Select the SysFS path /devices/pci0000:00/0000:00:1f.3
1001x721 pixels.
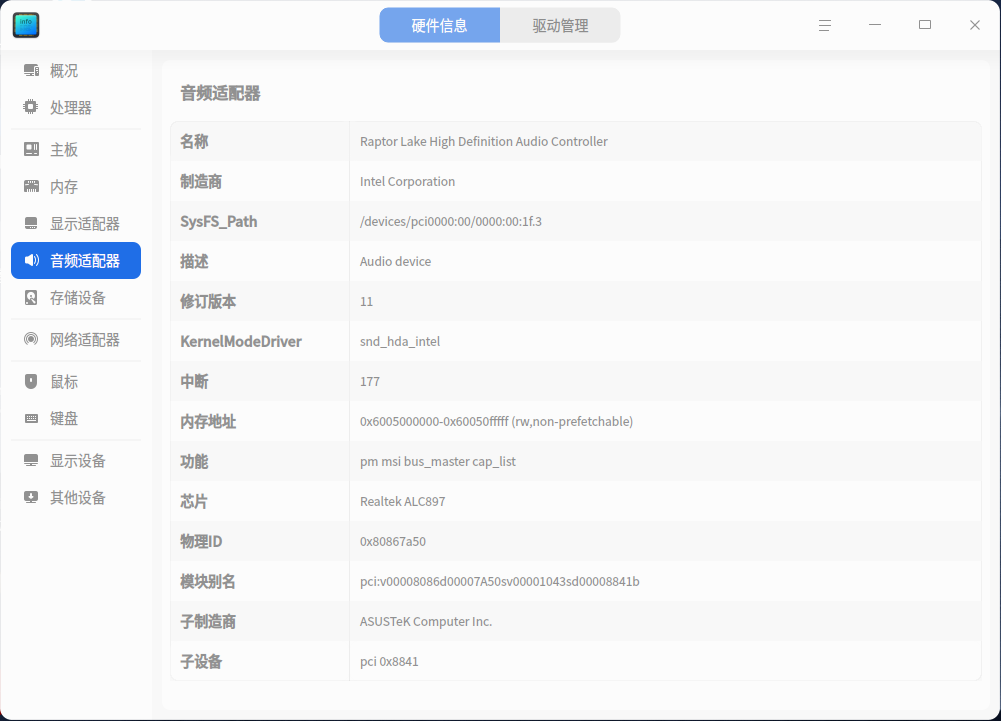(451, 222)
